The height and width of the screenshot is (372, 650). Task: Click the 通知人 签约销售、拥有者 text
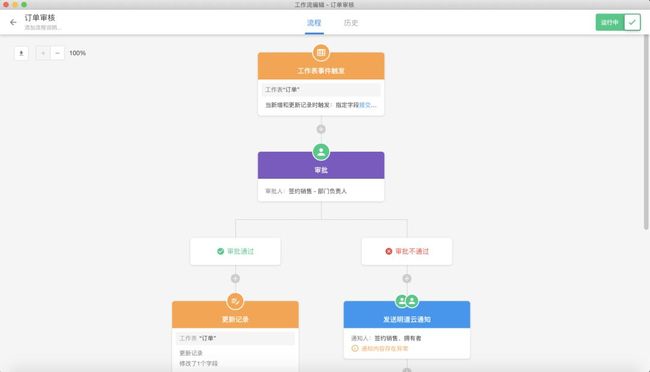point(386,338)
